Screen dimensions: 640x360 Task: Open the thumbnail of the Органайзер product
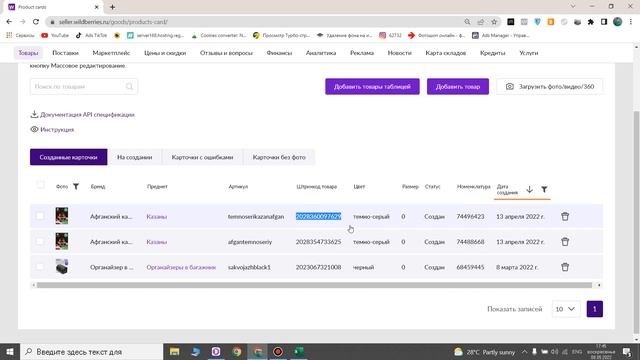click(x=62, y=267)
